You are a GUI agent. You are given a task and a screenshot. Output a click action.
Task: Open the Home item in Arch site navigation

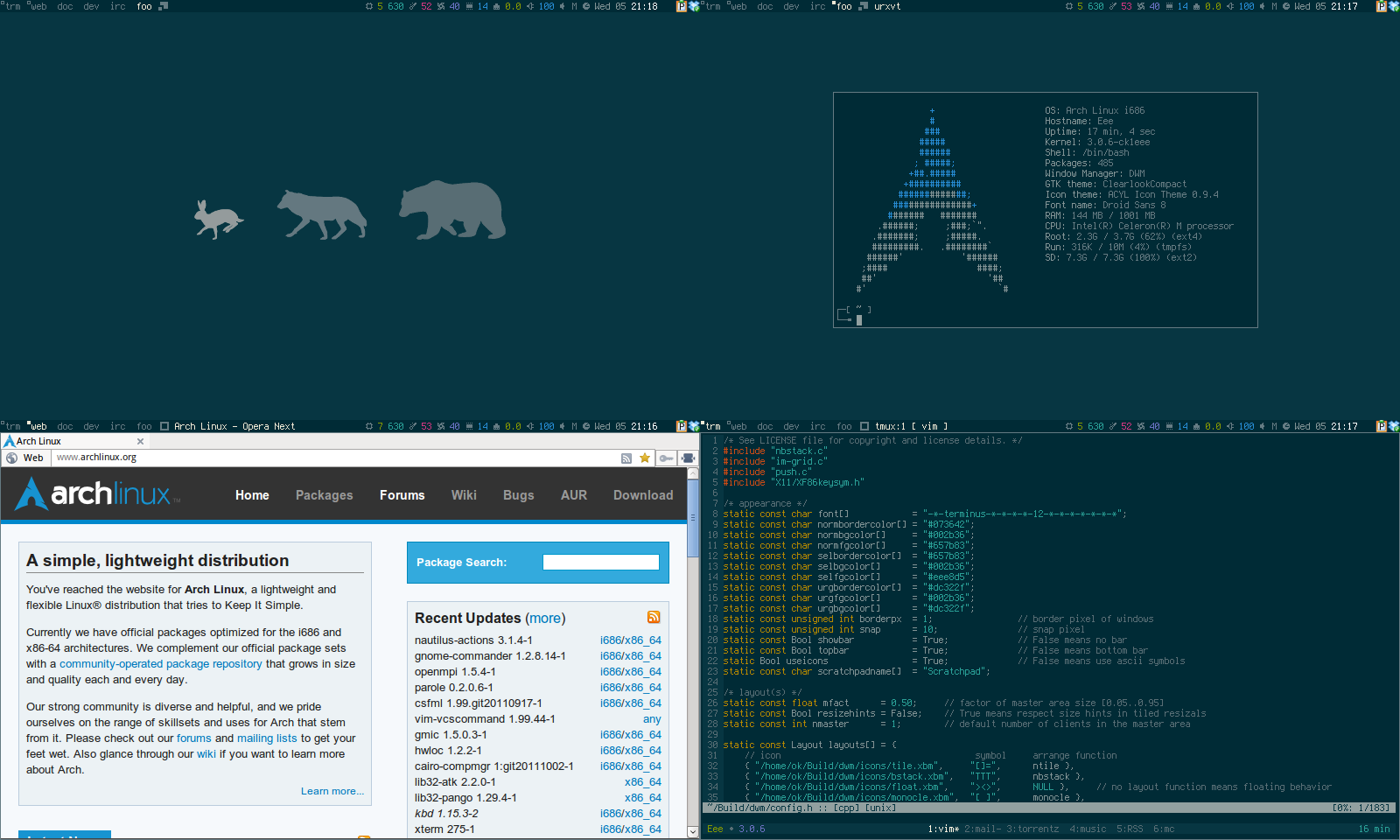252,495
